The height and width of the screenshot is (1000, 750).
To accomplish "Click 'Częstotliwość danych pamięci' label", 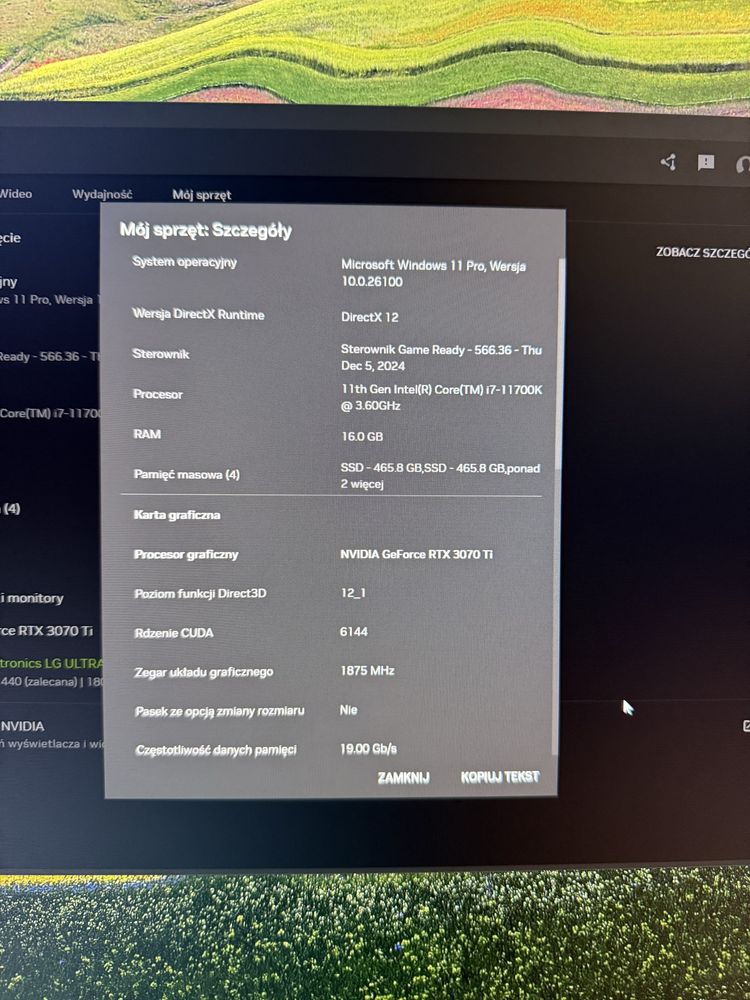I will tap(216, 750).
